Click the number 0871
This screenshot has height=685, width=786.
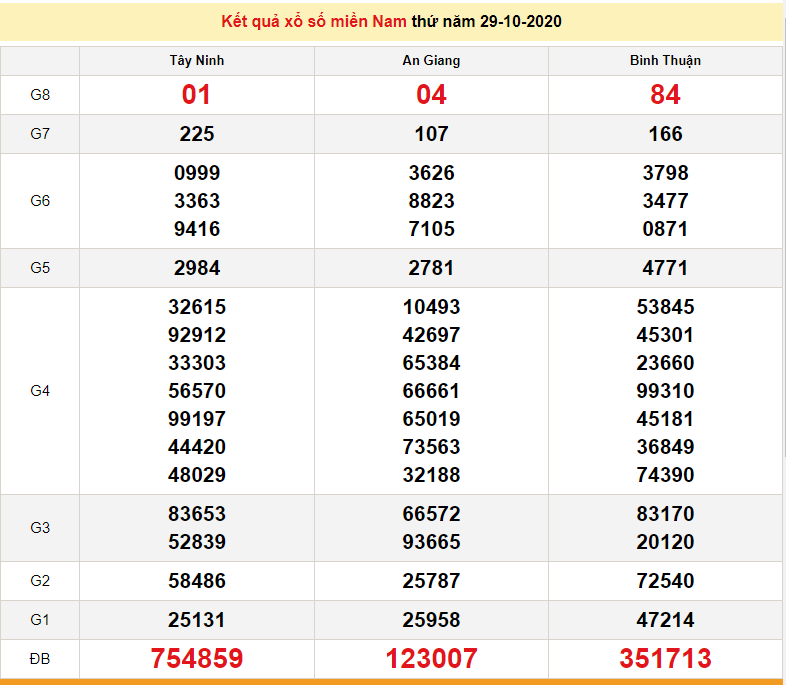(665, 229)
